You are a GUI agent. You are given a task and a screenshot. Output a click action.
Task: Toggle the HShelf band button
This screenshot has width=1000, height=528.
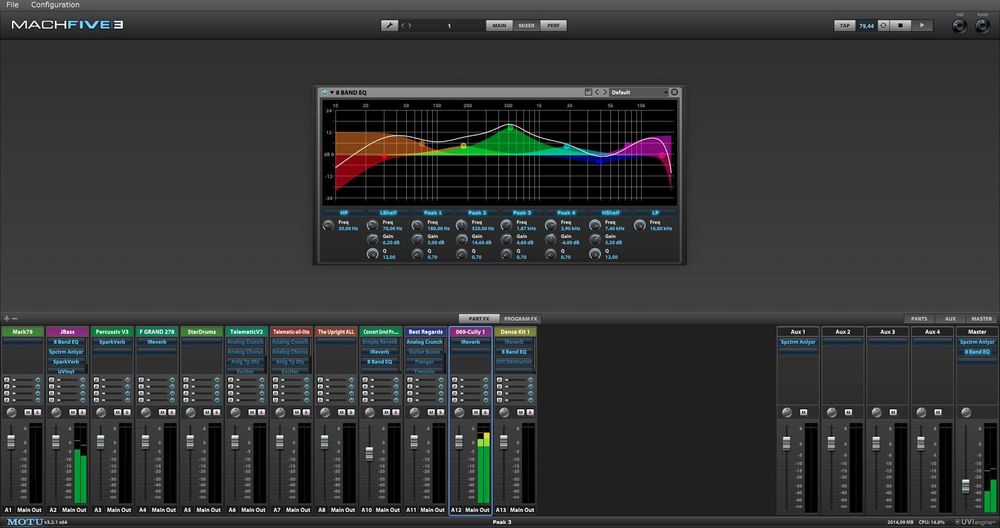(x=610, y=212)
